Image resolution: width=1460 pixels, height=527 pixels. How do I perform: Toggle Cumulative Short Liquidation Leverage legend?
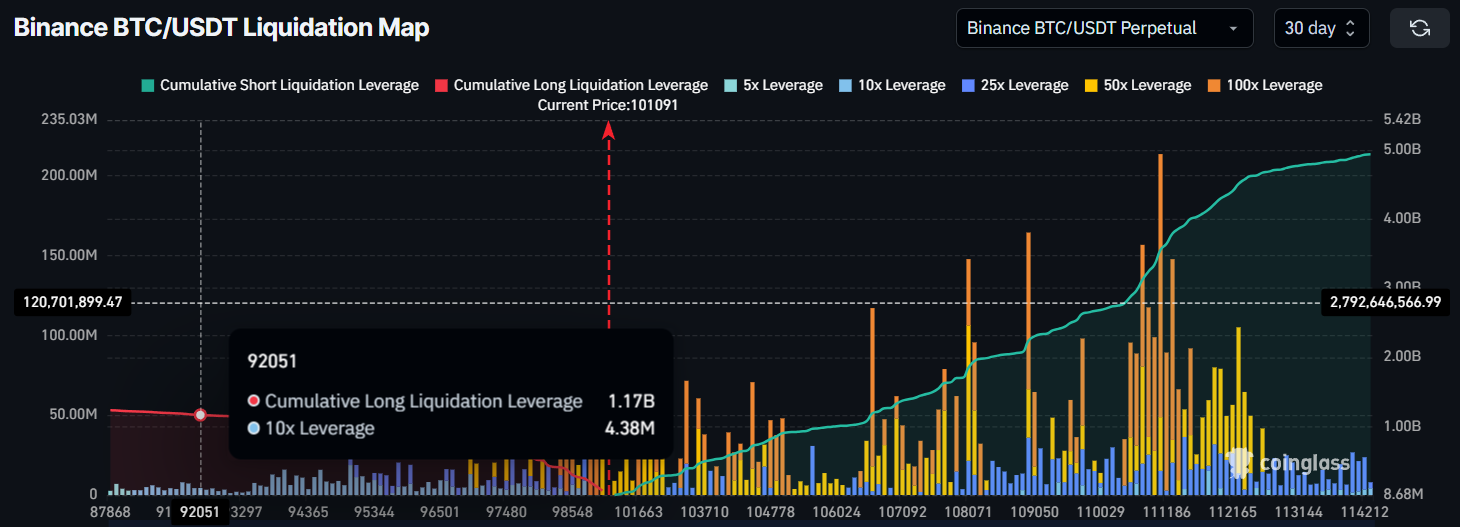pyautogui.click(x=280, y=85)
